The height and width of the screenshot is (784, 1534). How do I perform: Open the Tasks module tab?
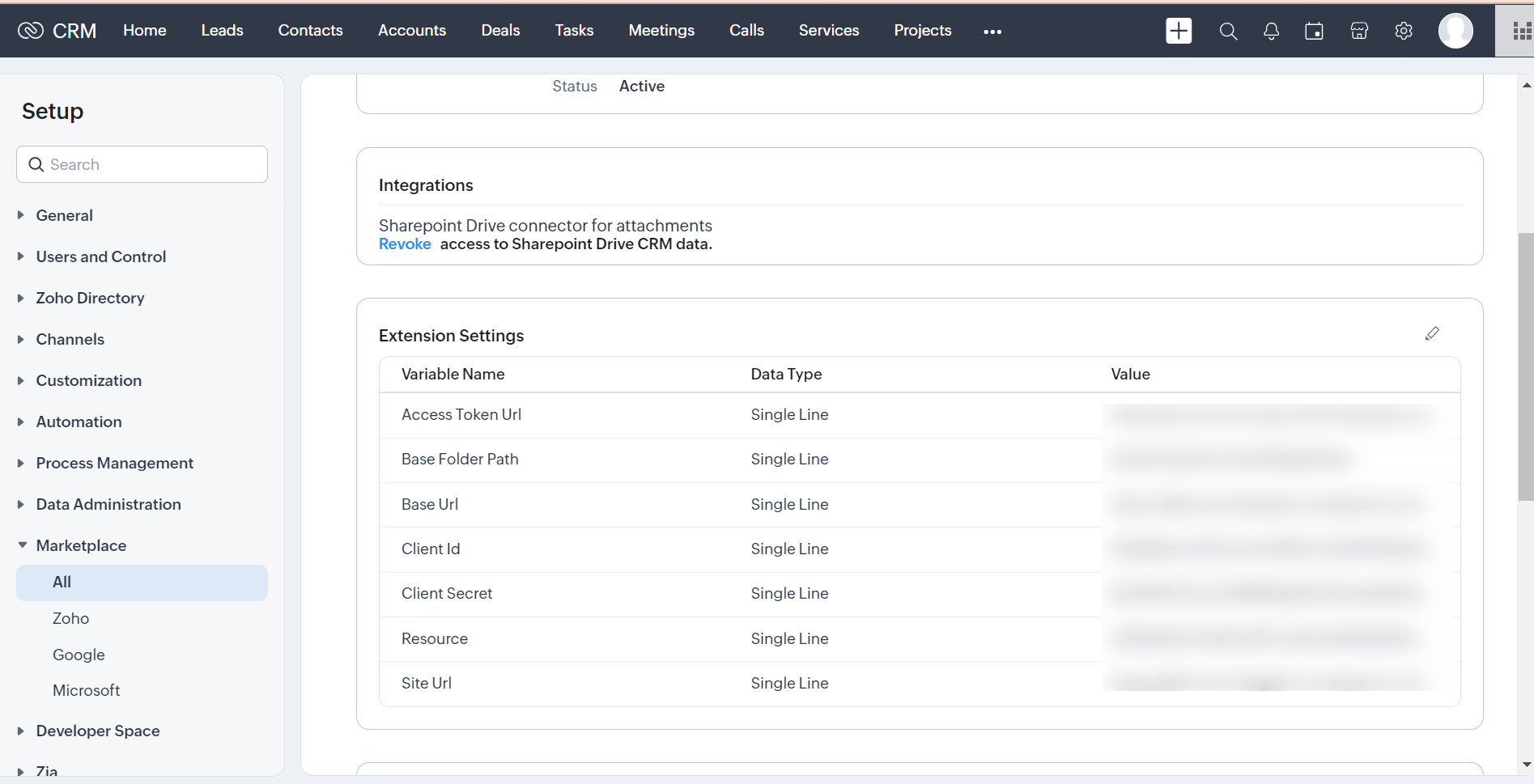(x=574, y=30)
